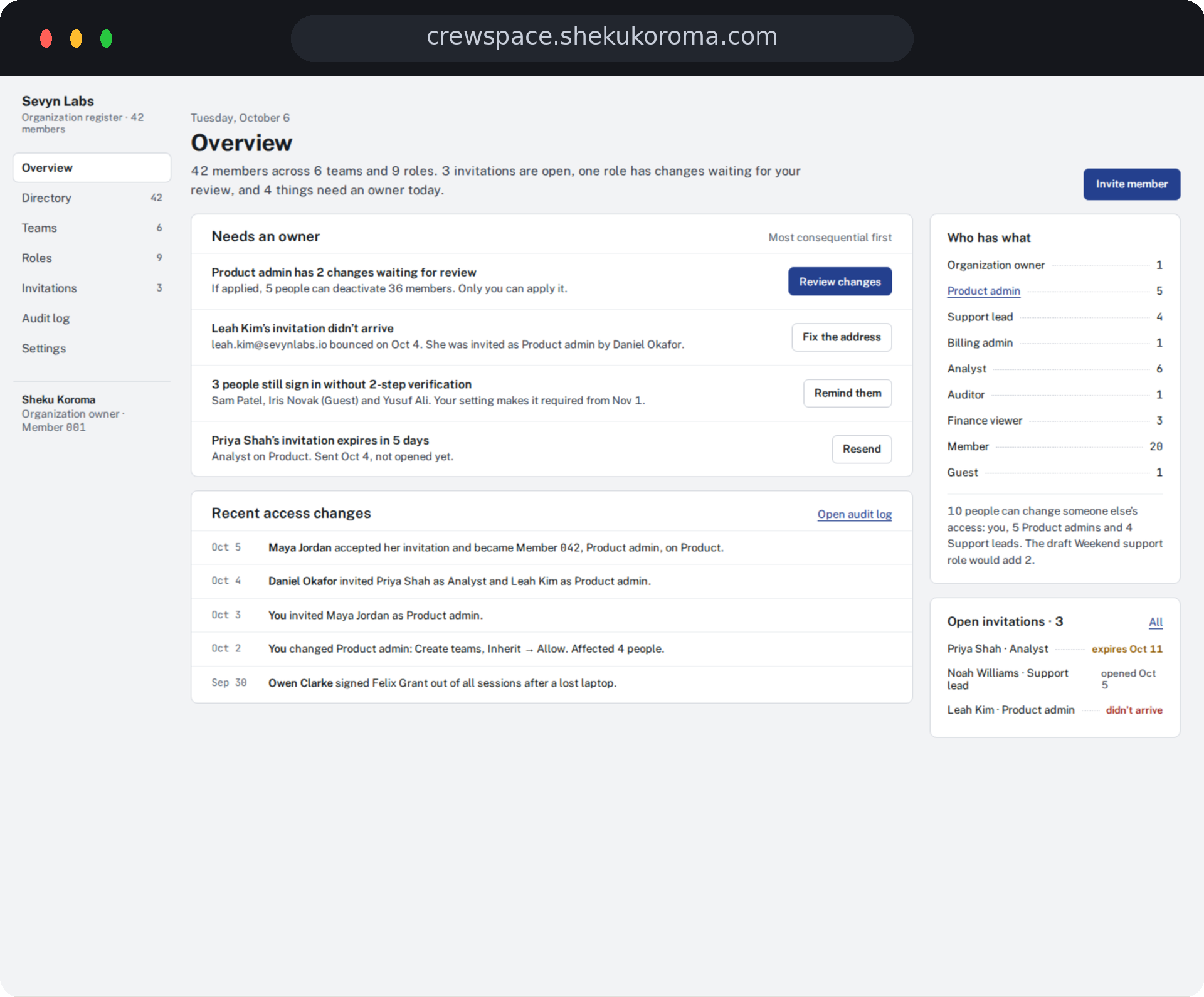Select the Support lead role row
Image resolution: width=1204 pixels, height=997 pixels.
tap(1055, 317)
